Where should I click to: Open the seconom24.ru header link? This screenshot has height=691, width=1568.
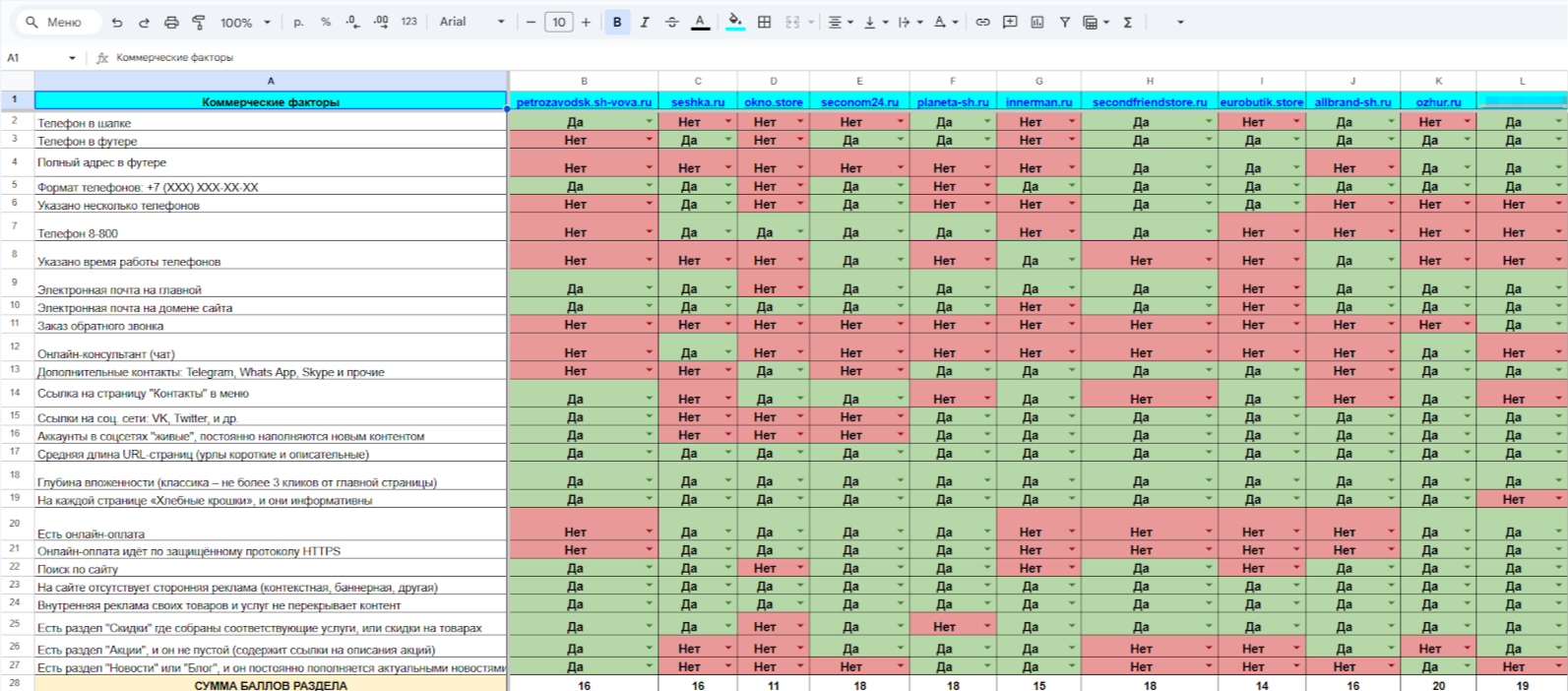859,101
